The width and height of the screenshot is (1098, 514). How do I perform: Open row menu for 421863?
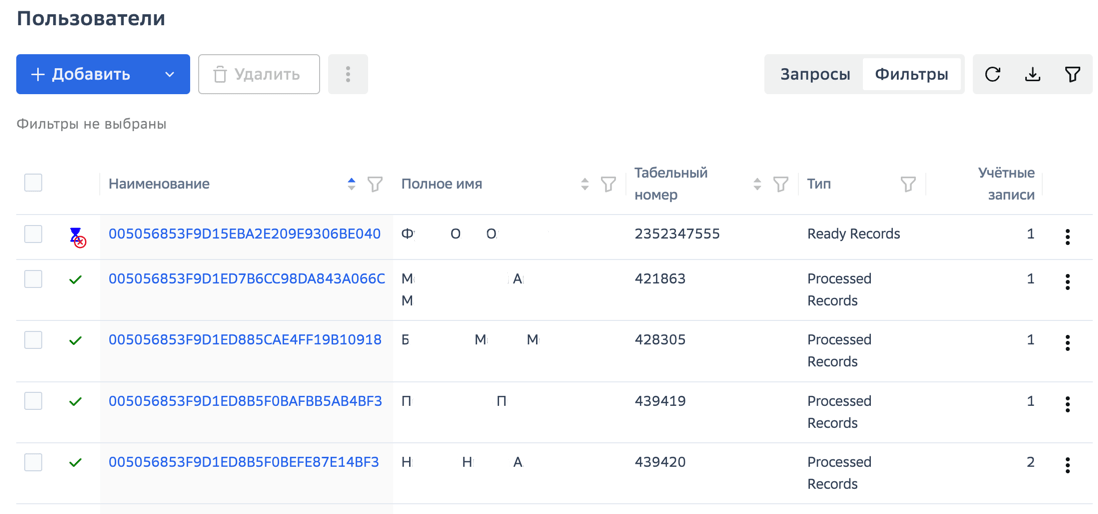point(1067,282)
